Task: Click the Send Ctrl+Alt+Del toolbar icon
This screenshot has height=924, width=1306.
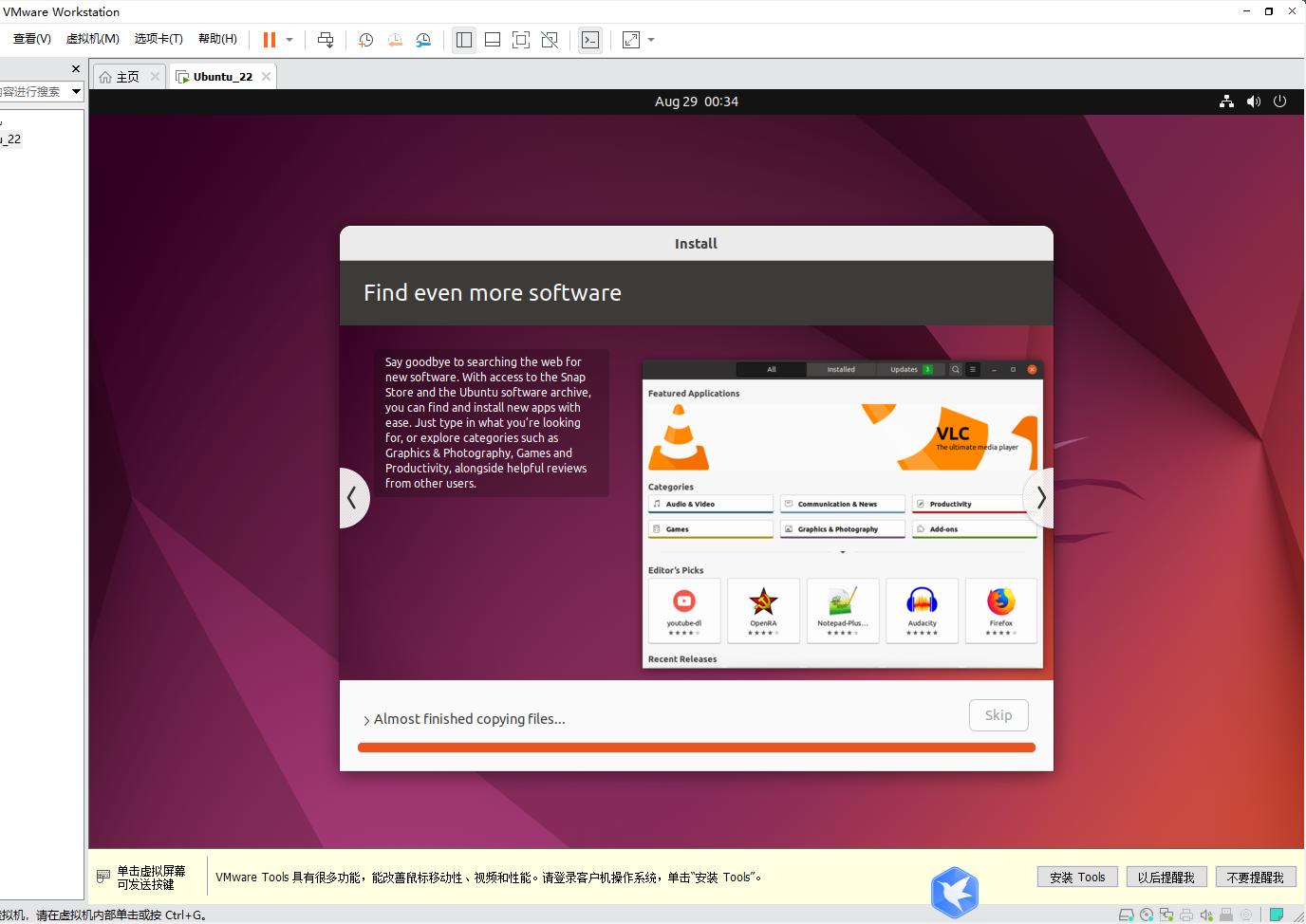Action: click(326, 40)
